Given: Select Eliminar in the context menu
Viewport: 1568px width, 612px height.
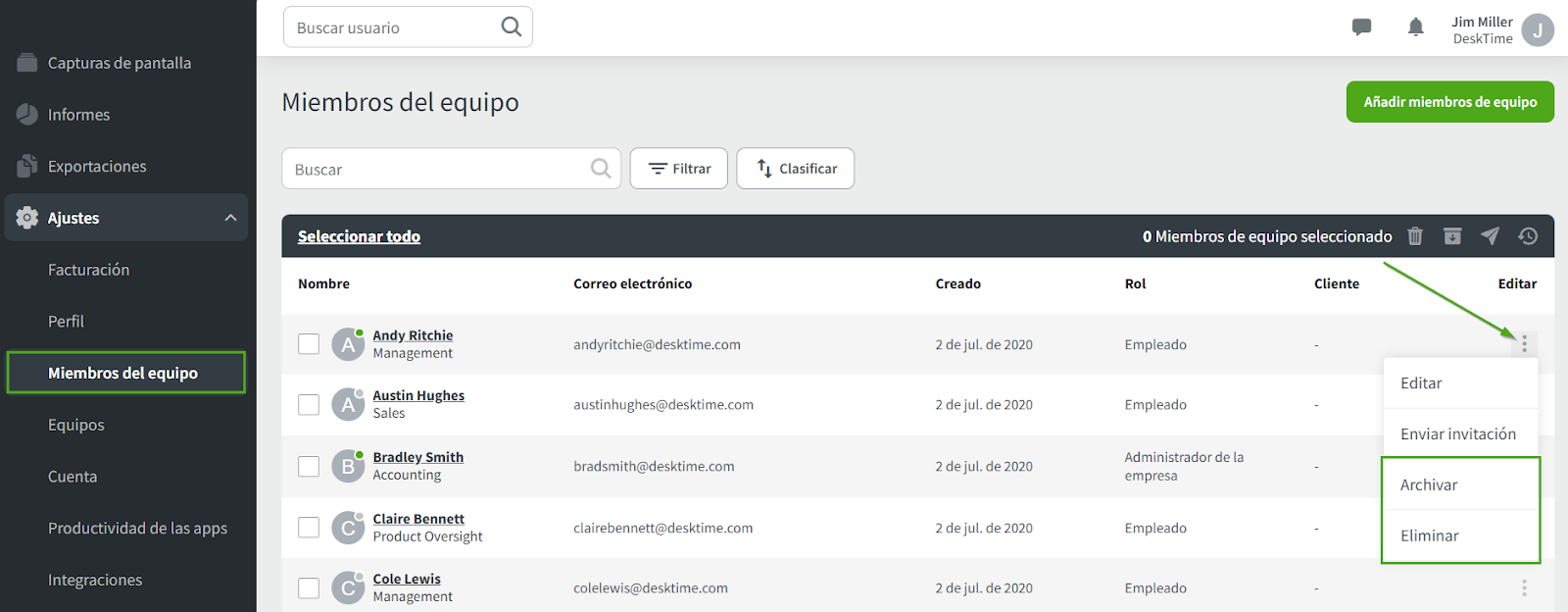Looking at the screenshot, I should (1430, 535).
